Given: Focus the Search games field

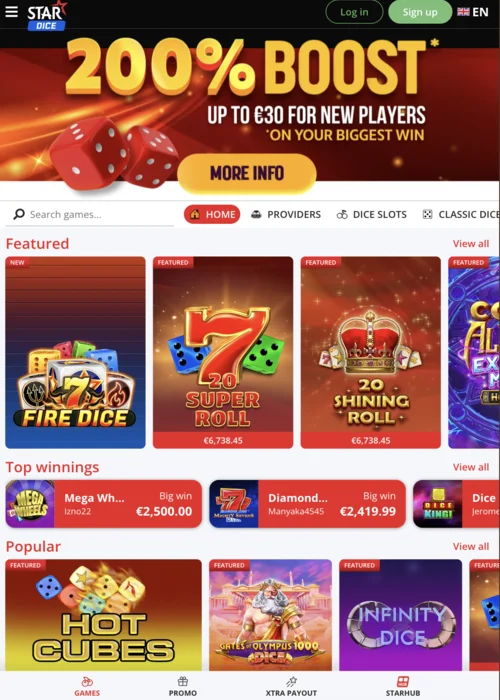Looking at the screenshot, I should pos(90,215).
